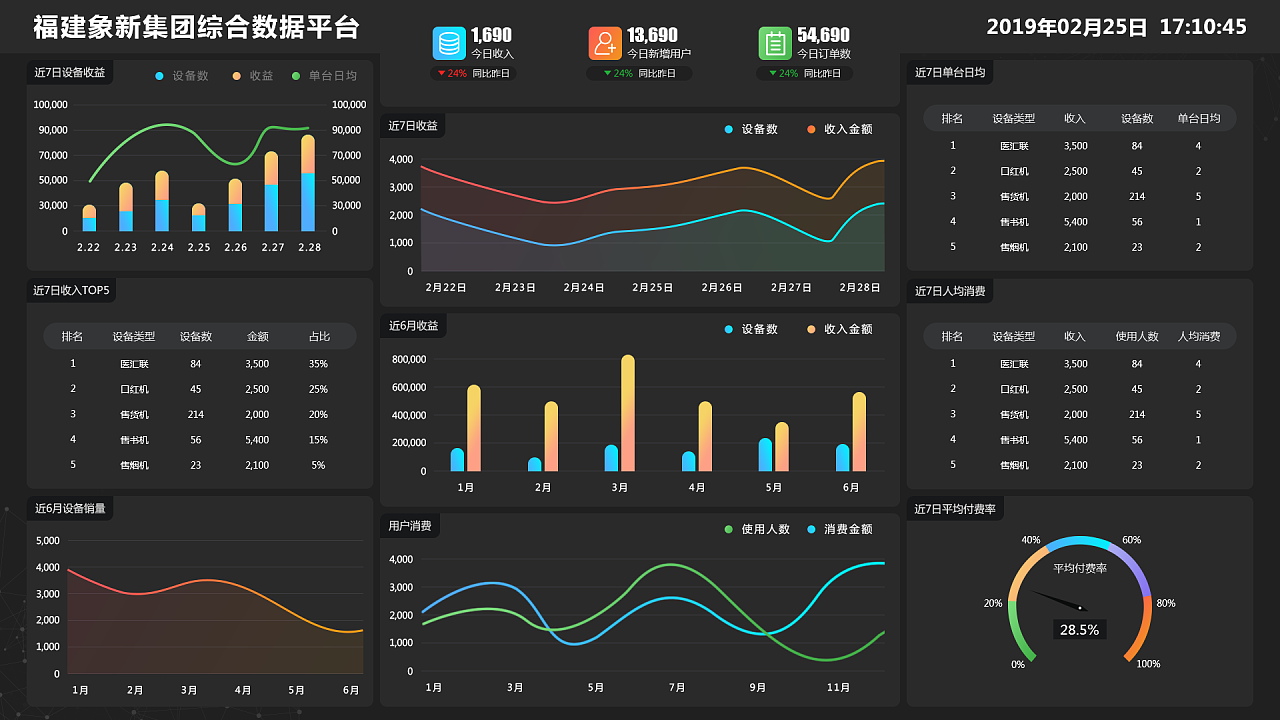Click the 28.5% gauge reading
The width and height of the screenshot is (1280, 720).
coord(1080,630)
